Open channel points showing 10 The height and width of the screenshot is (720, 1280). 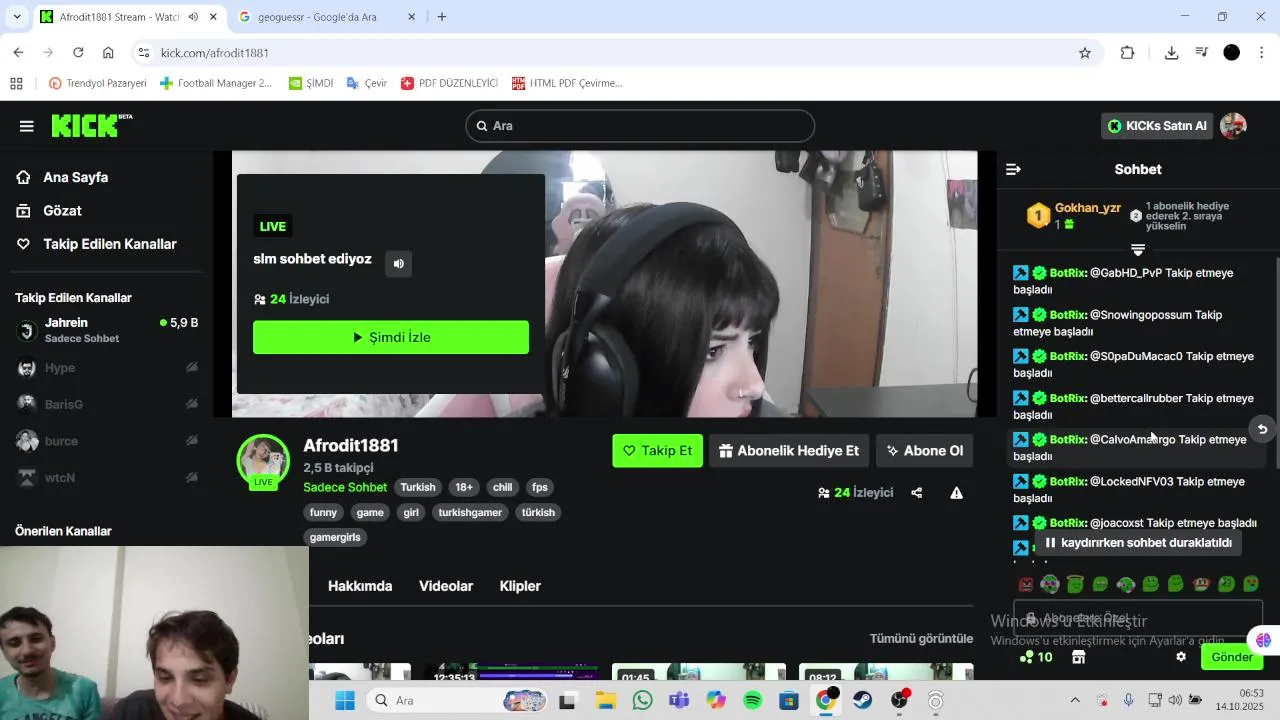1036,657
